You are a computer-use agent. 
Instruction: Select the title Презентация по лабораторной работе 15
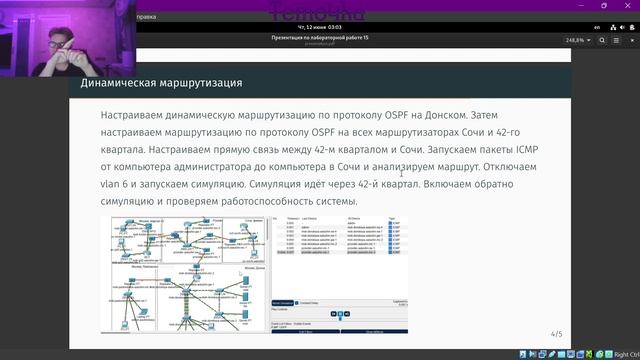click(x=320, y=38)
